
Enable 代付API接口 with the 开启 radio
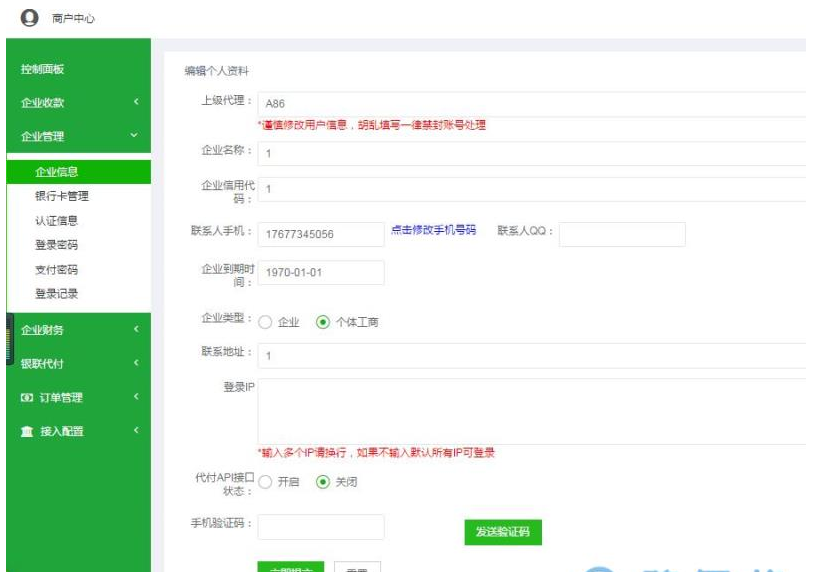point(266,482)
